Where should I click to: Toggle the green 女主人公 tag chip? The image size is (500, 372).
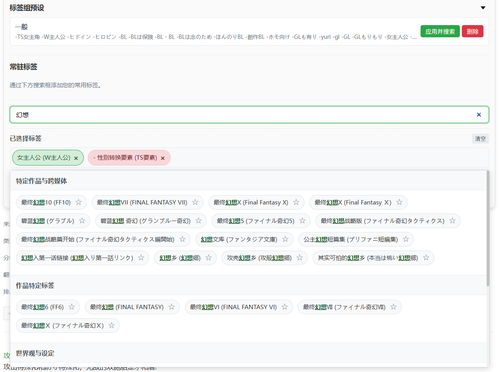[x=44, y=158]
